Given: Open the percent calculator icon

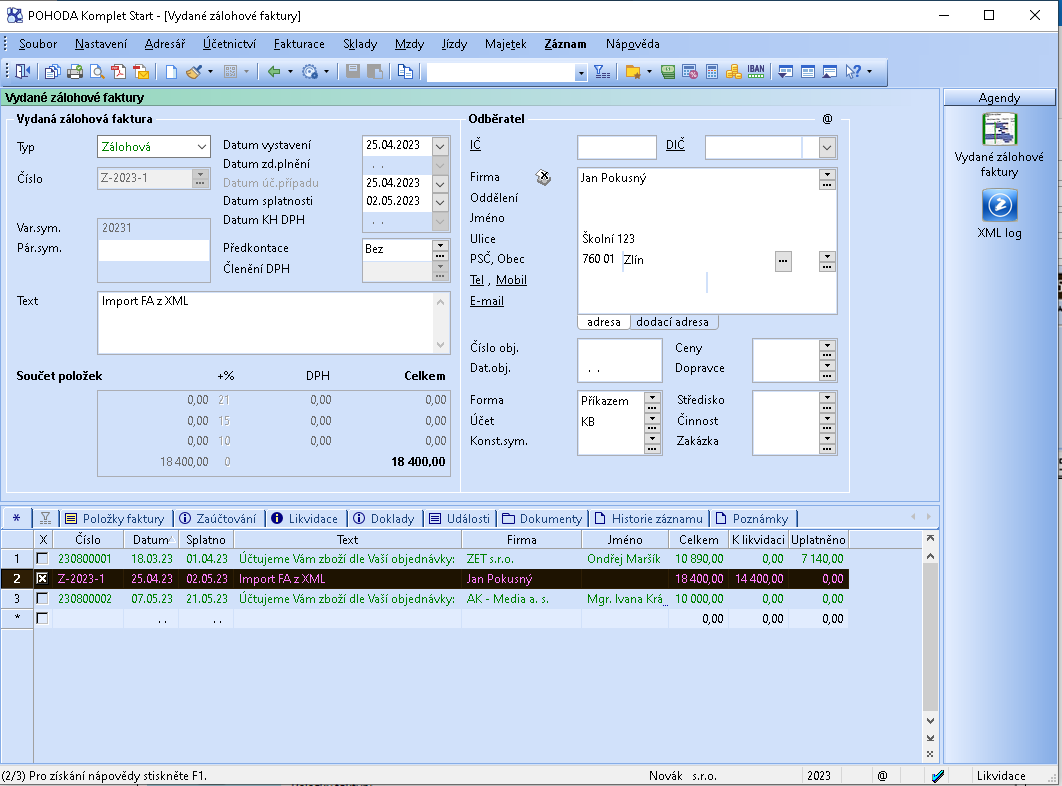Looking at the screenshot, I should pos(689,71).
